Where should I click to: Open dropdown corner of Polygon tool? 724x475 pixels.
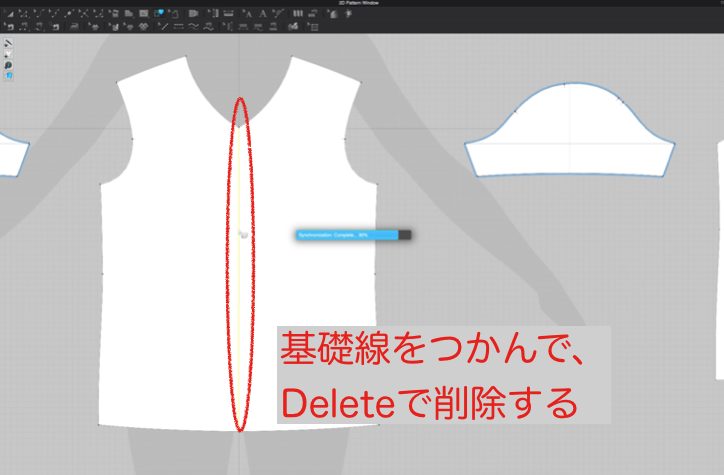[x=135, y=18]
